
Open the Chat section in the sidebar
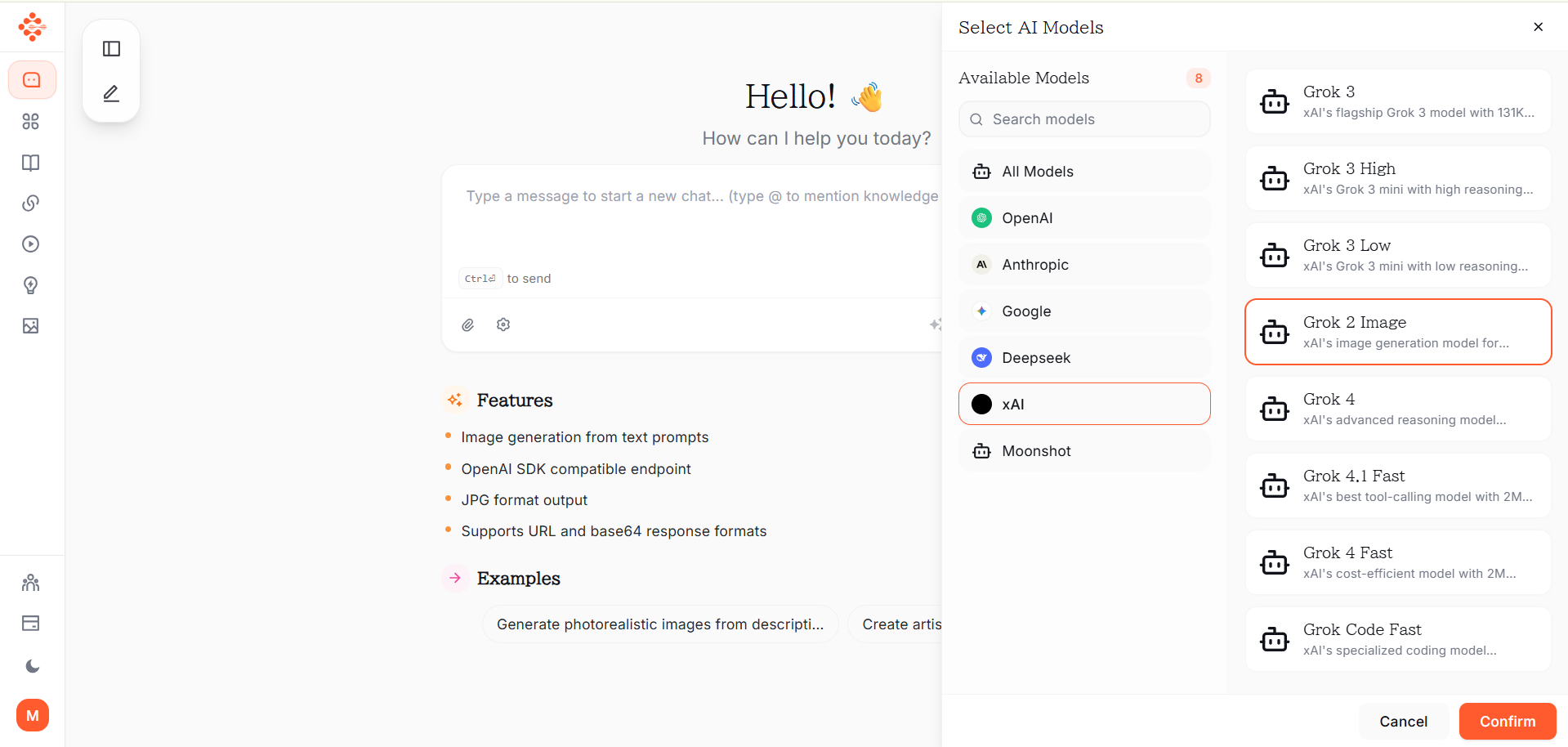(32, 80)
